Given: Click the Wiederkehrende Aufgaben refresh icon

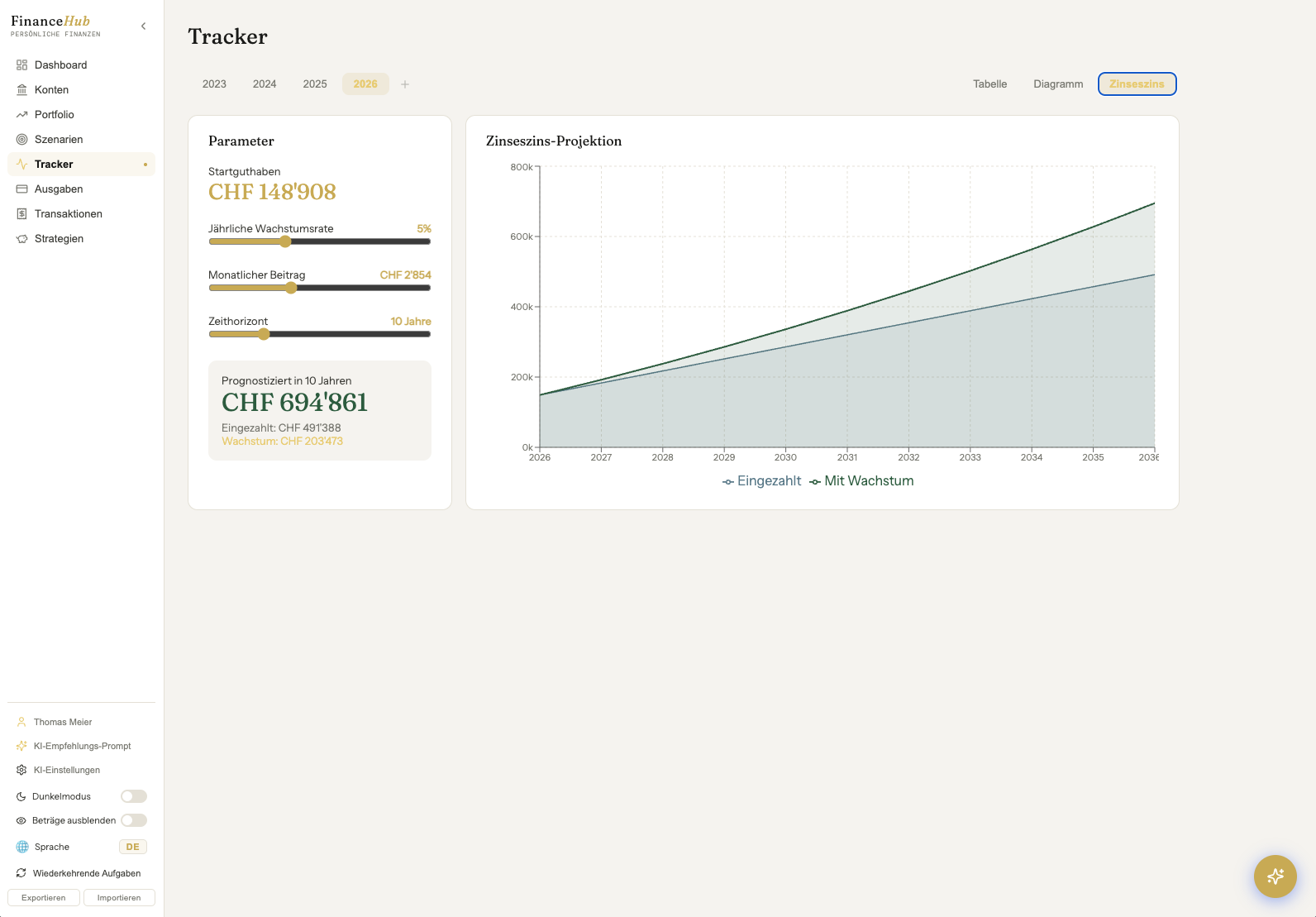Looking at the screenshot, I should (x=21, y=873).
